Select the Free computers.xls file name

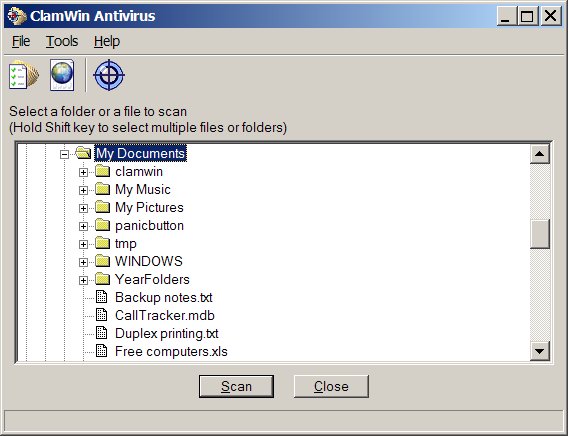click(x=171, y=351)
